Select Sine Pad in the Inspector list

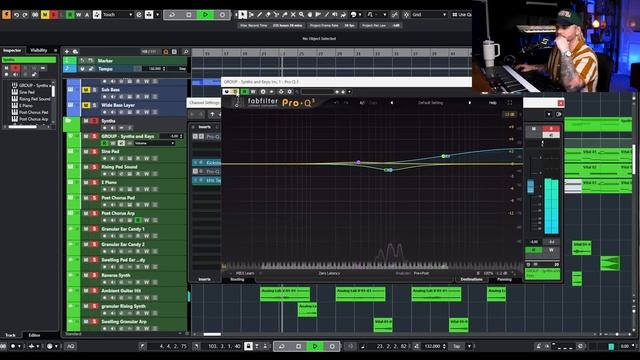click(x=27, y=92)
